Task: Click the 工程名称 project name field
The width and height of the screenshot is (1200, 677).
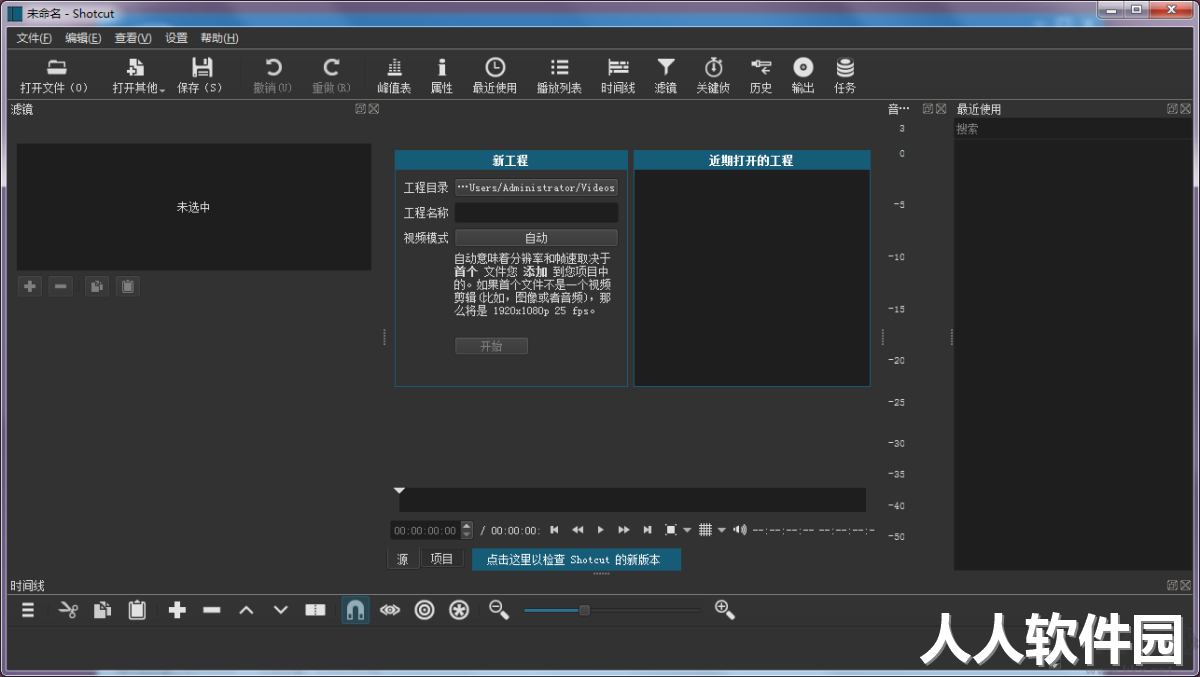Action: click(x=536, y=213)
